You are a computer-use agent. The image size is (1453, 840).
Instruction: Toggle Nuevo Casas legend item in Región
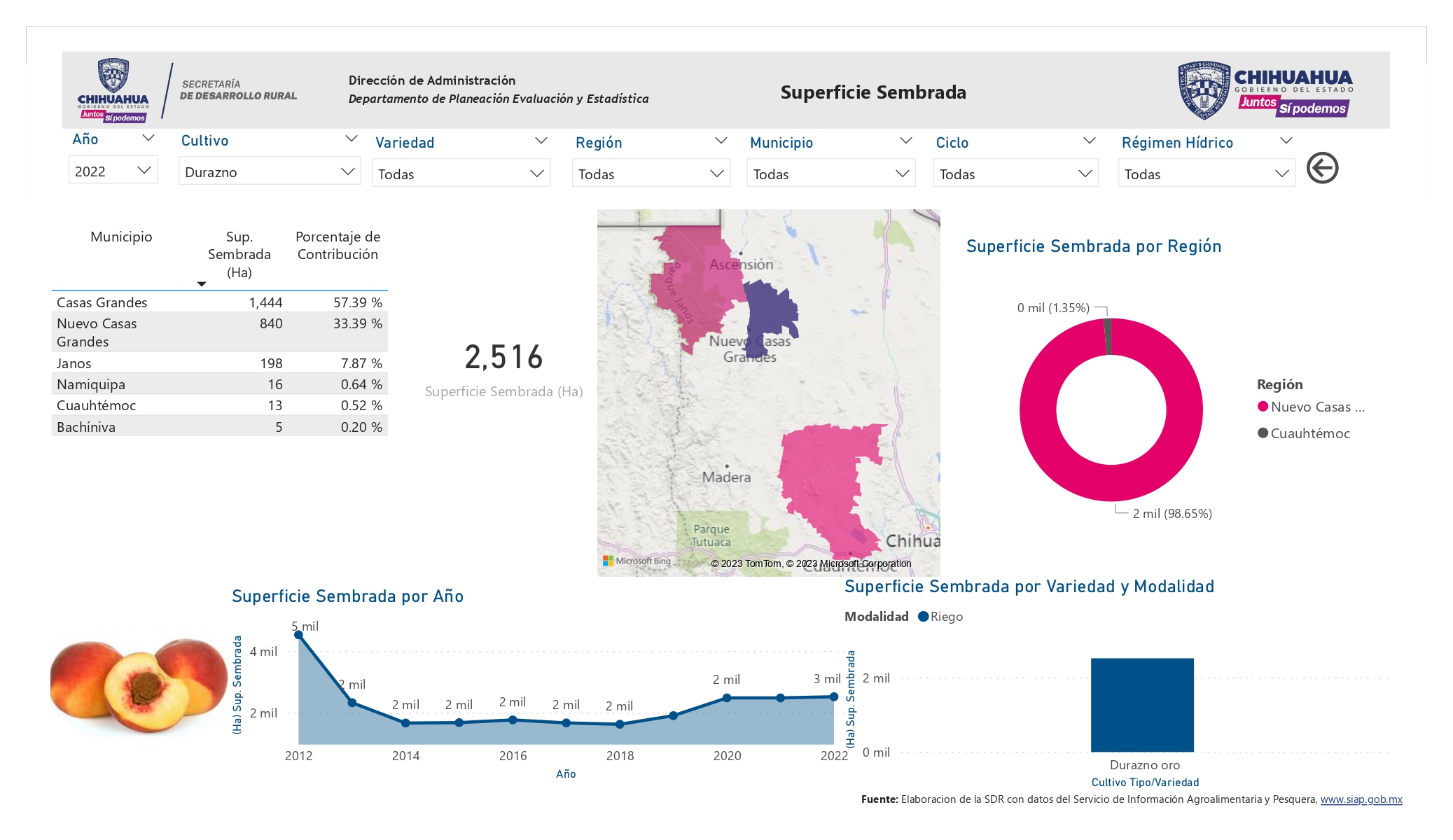point(1311,407)
